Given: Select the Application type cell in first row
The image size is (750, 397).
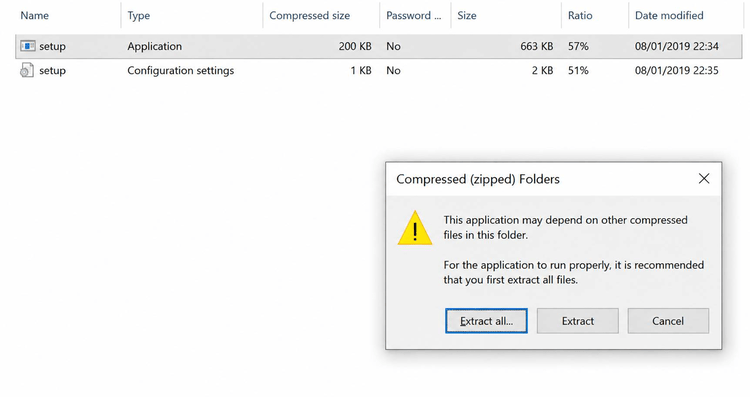Looking at the screenshot, I should point(154,46).
